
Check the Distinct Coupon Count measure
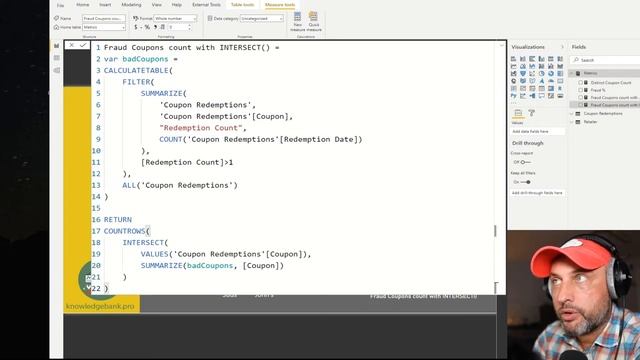(580, 82)
